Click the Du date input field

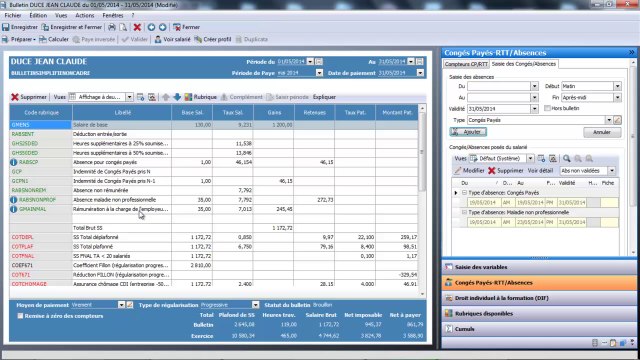coord(499,86)
